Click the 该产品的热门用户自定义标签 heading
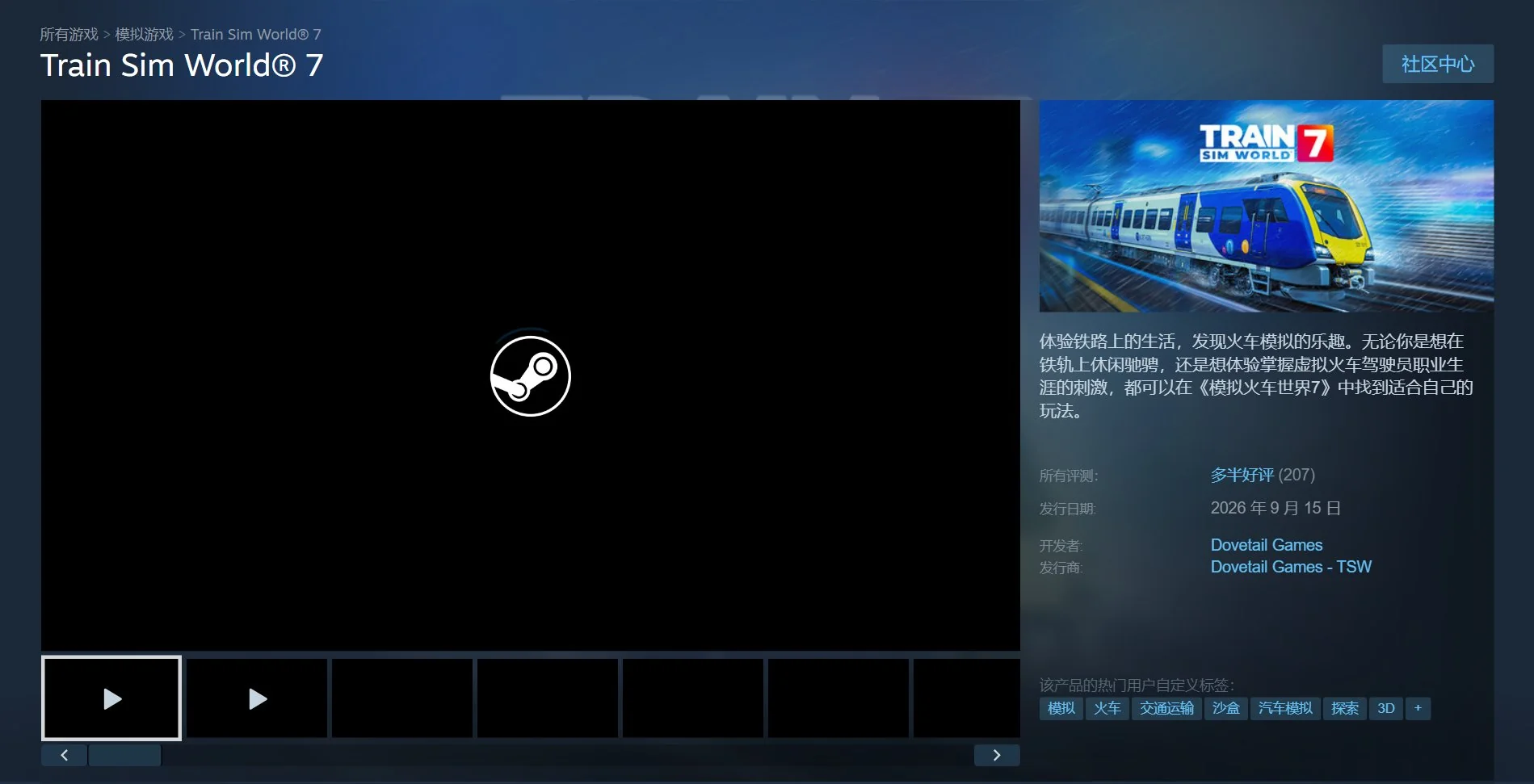Screen dimensions: 1534x784 pos(1137,685)
